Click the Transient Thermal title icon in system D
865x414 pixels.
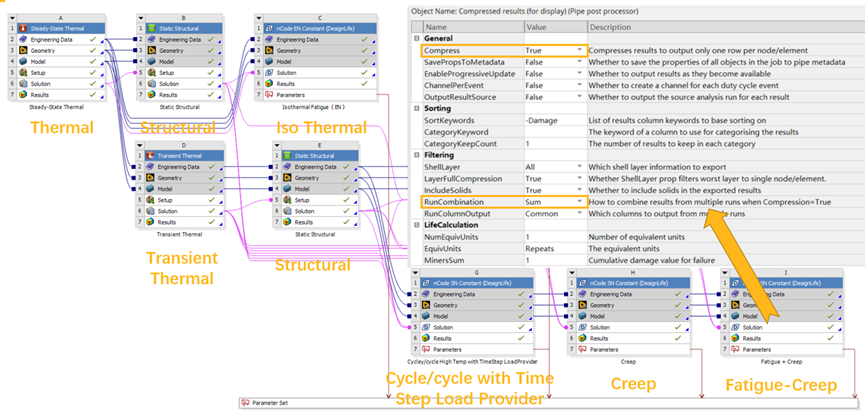coord(149,156)
